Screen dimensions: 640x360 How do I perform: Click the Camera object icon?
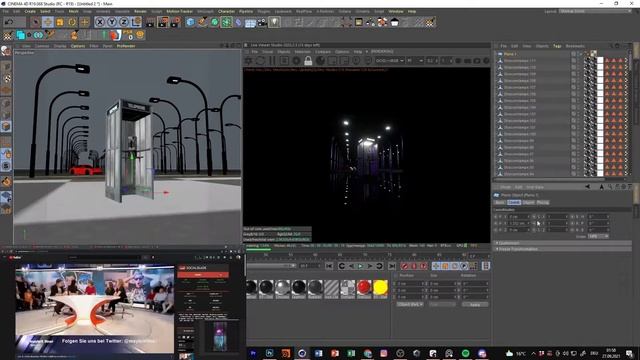coord(262,22)
